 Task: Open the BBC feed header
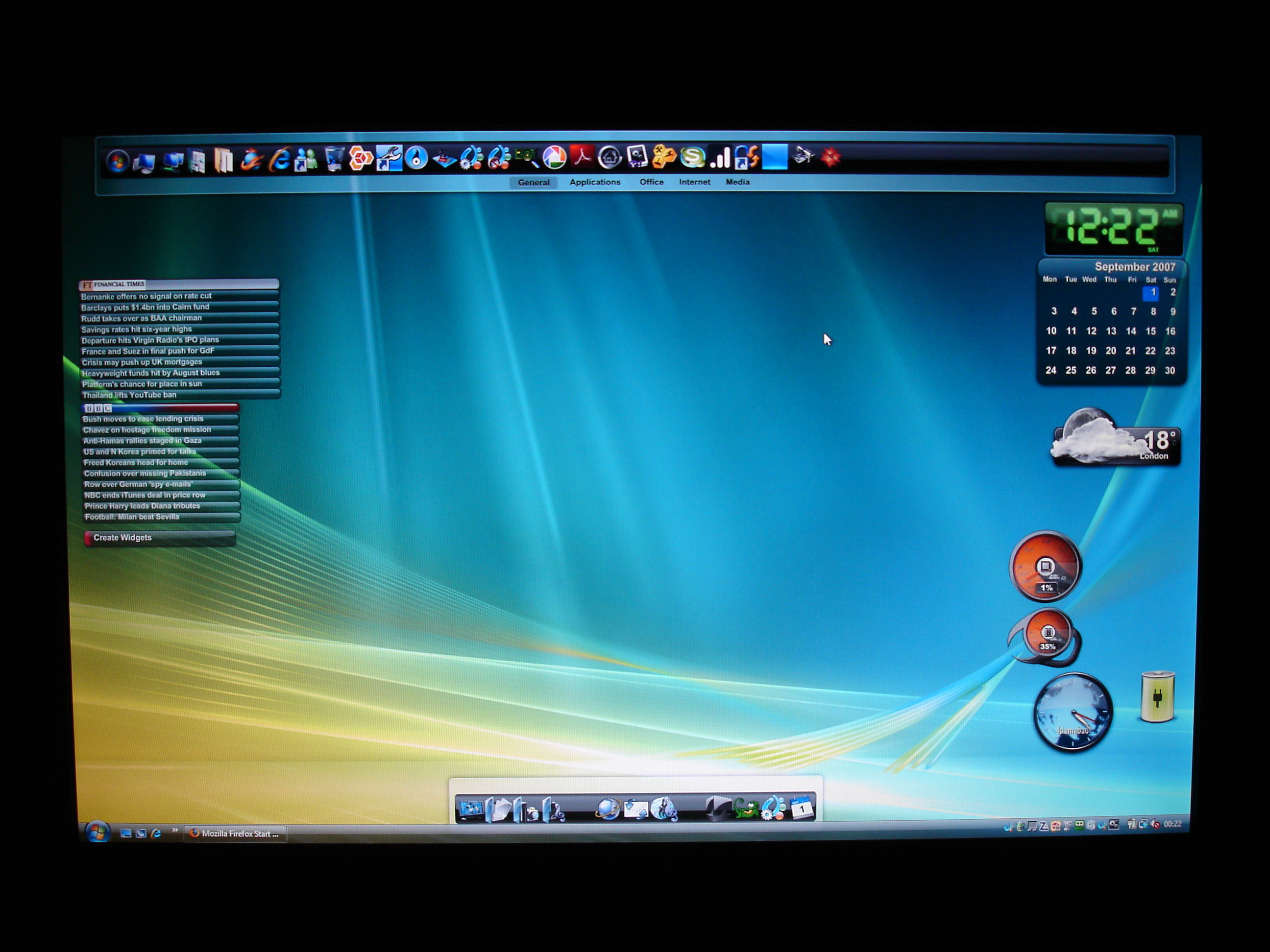pos(160,408)
